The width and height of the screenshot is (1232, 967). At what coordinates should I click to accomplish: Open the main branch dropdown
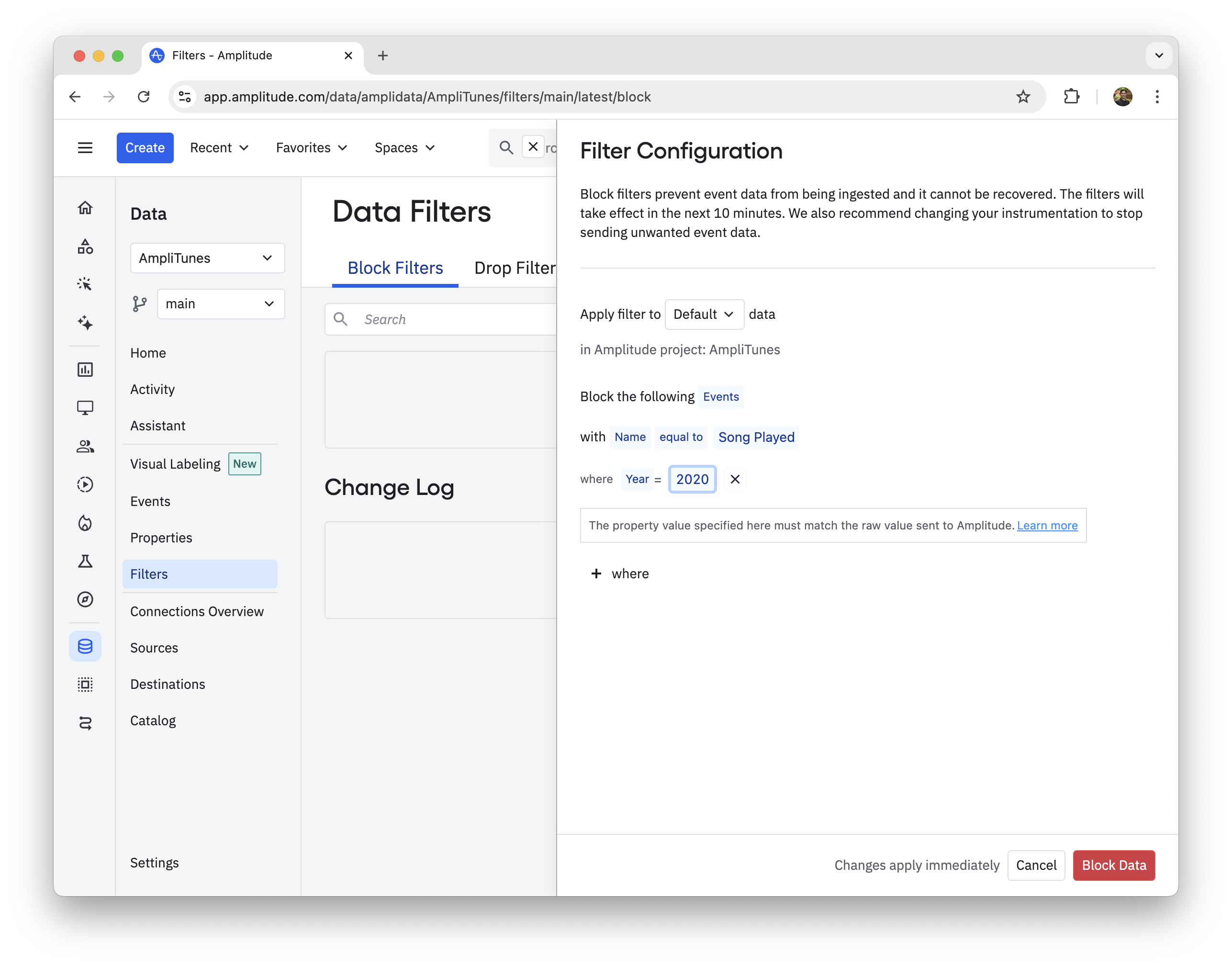(x=221, y=304)
